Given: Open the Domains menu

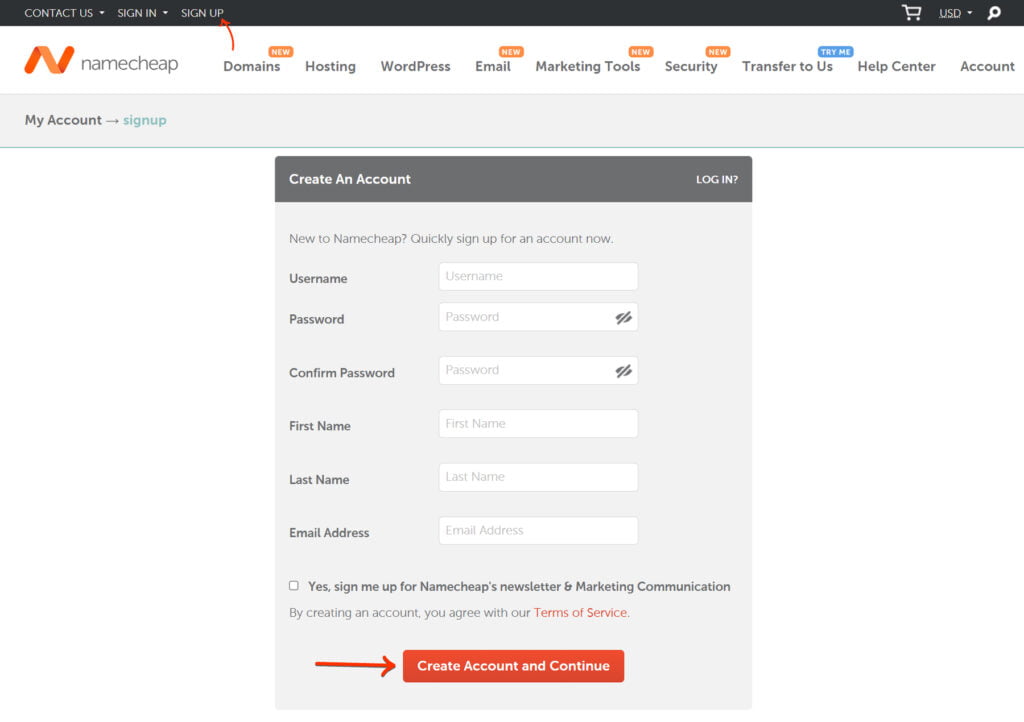Looking at the screenshot, I should pyautogui.click(x=251, y=66).
